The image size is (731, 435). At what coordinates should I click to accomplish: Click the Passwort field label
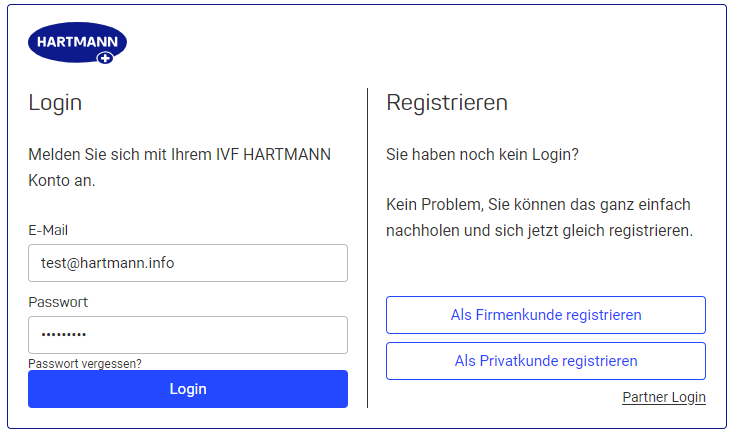pyautogui.click(x=58, y=302)
